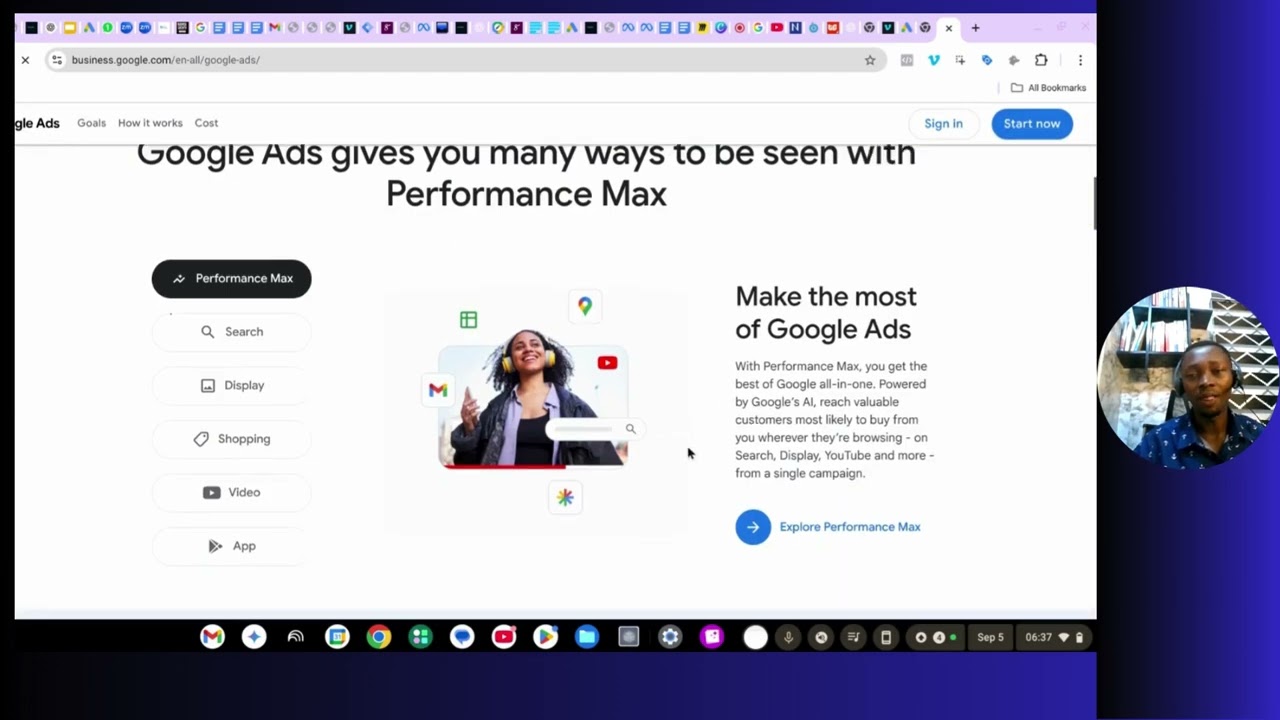Open Chrome's three-dot menu
Screen dimensions: 1280x720
pos(1080,60)
